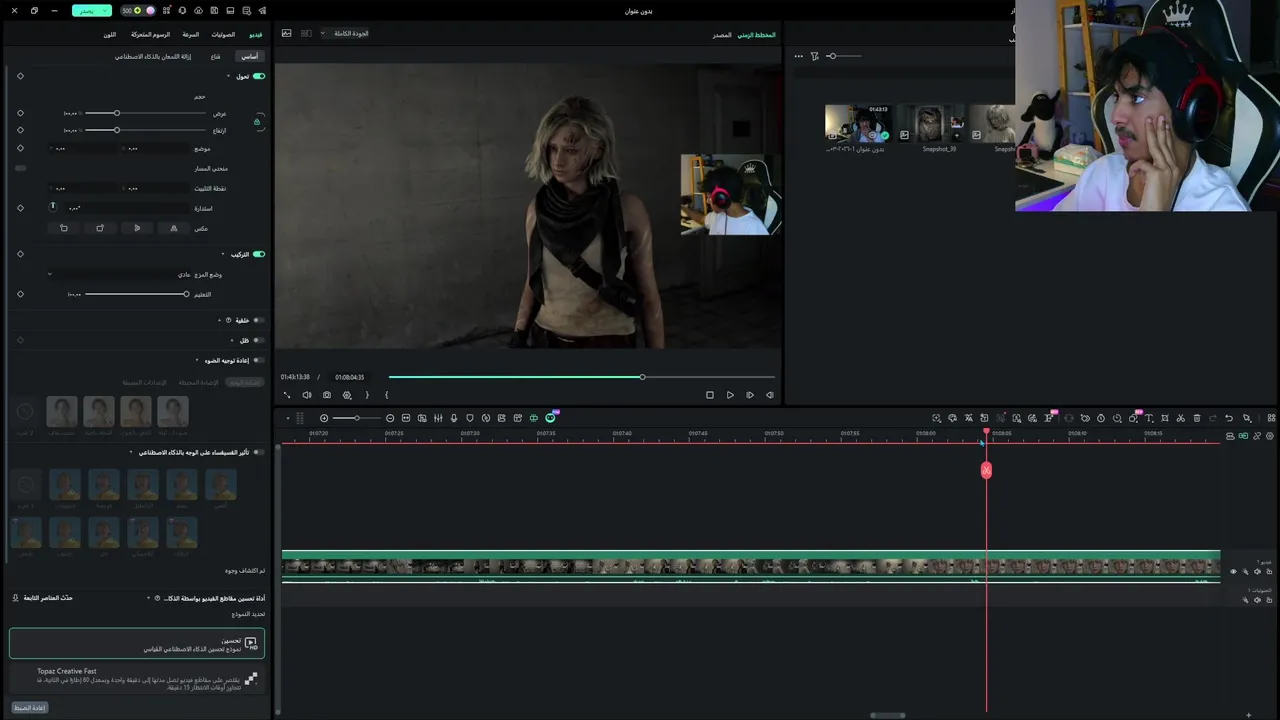1280x720 pixels.
Task: Click the Reset button at panel bottom
Action: [x=30, y=708]
